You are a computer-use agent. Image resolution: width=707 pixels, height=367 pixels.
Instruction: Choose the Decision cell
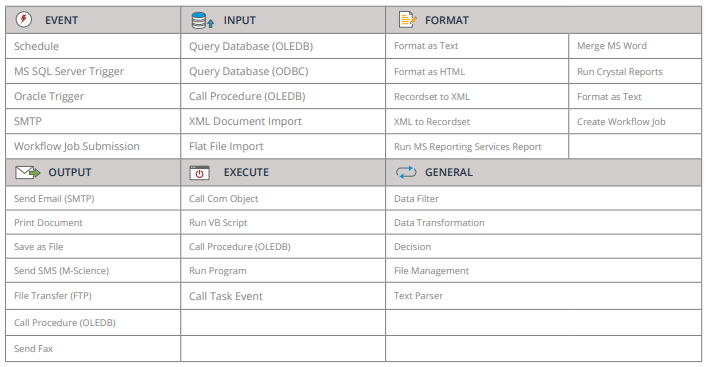[544, 247]
